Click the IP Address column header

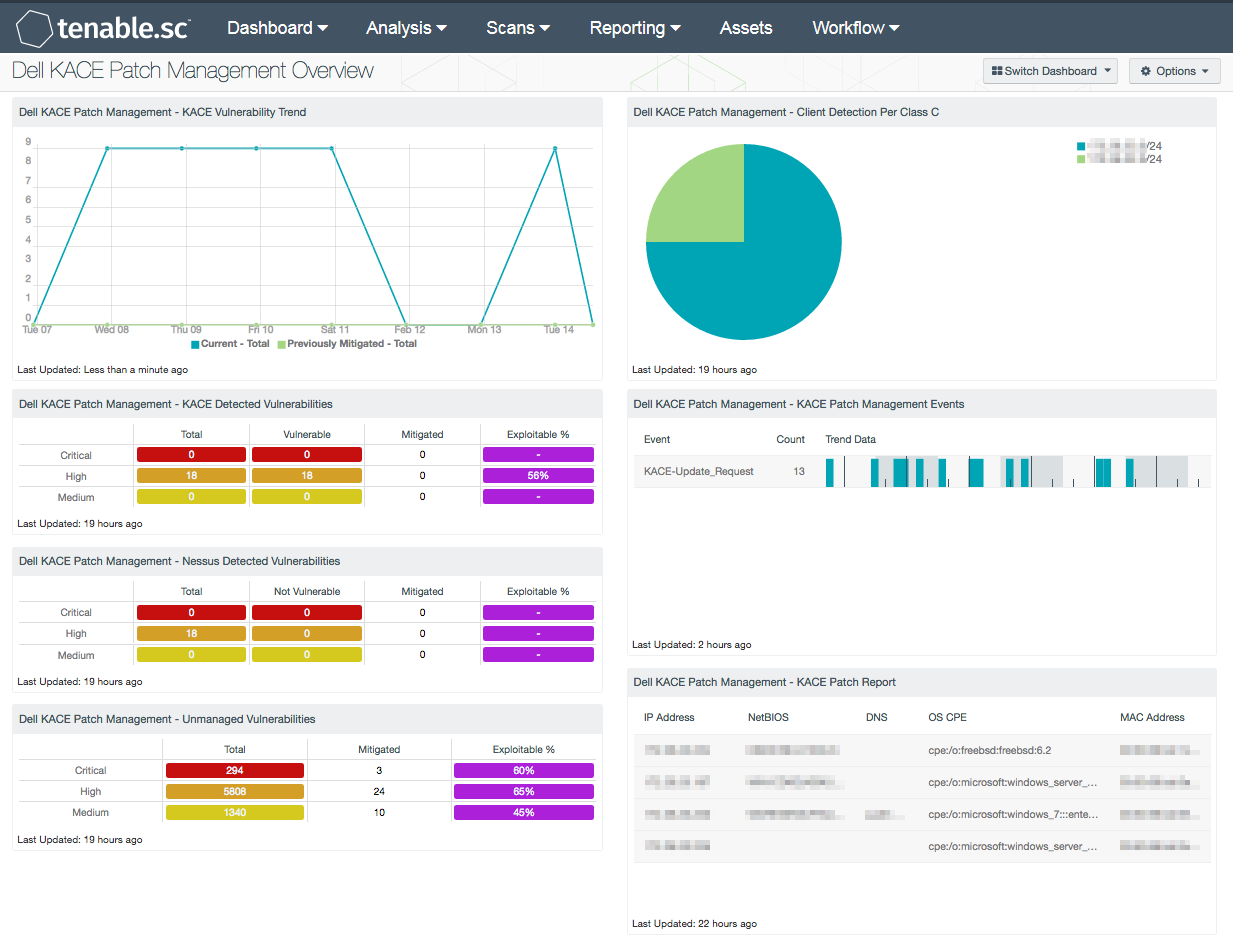click(669, 718)
